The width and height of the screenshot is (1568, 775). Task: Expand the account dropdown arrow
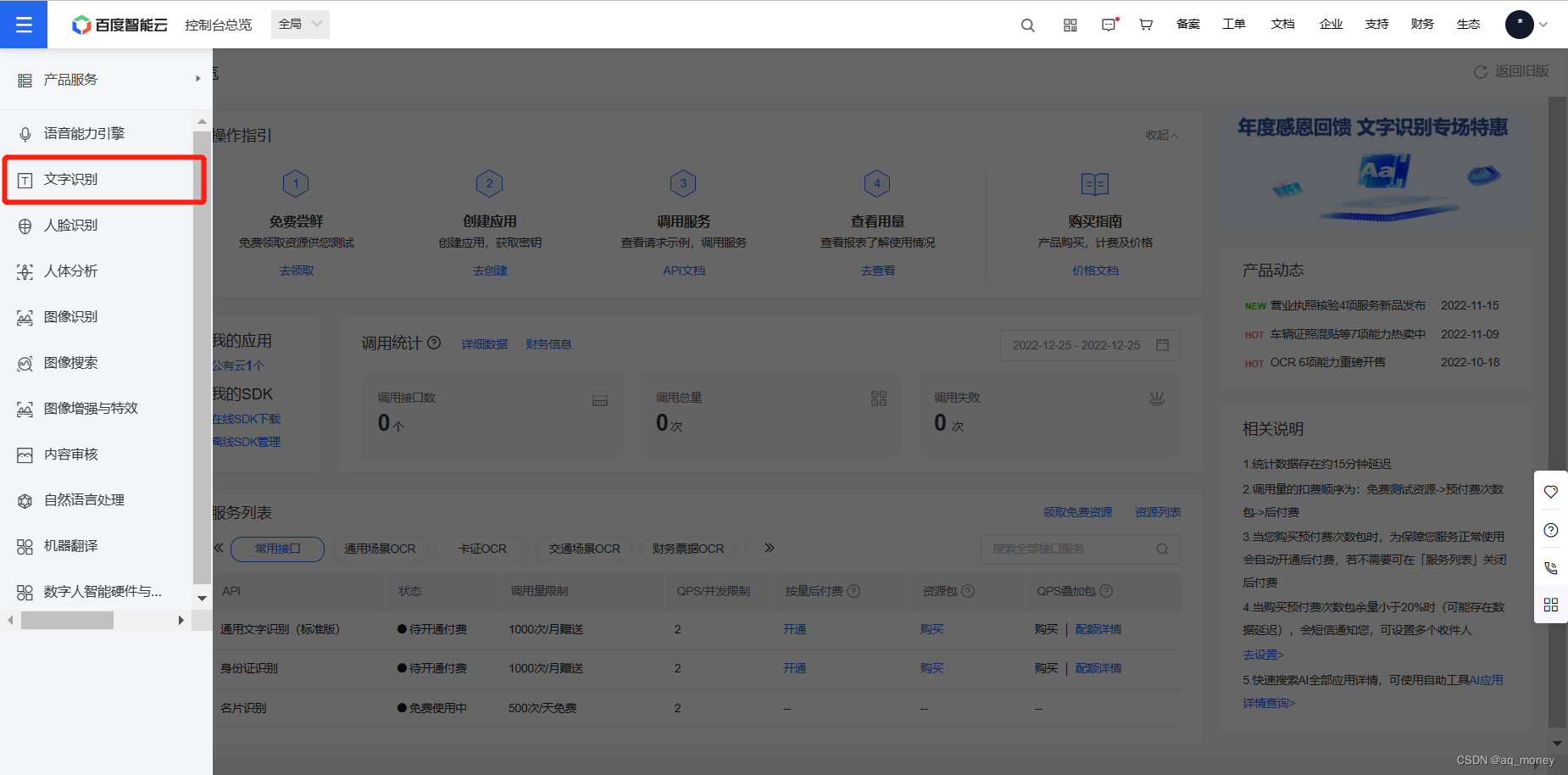click(1543, 25)
